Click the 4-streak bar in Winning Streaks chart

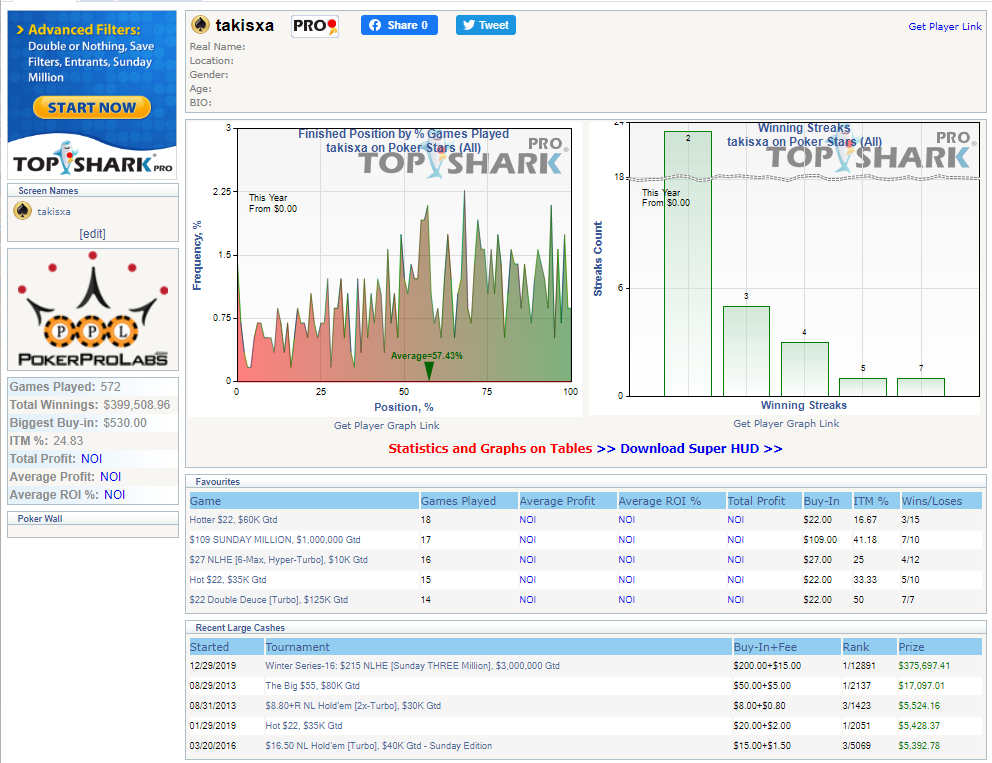pos(805,369)
